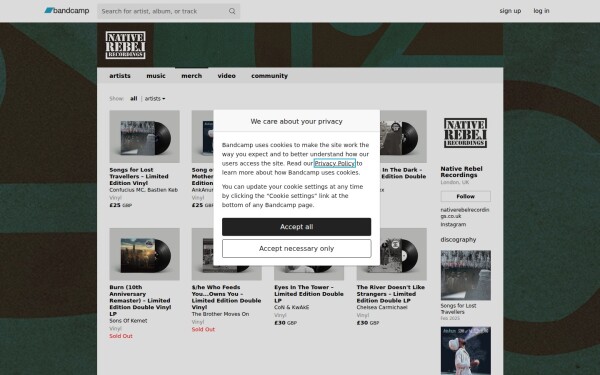Switch to the community tab

click(269, 76)
